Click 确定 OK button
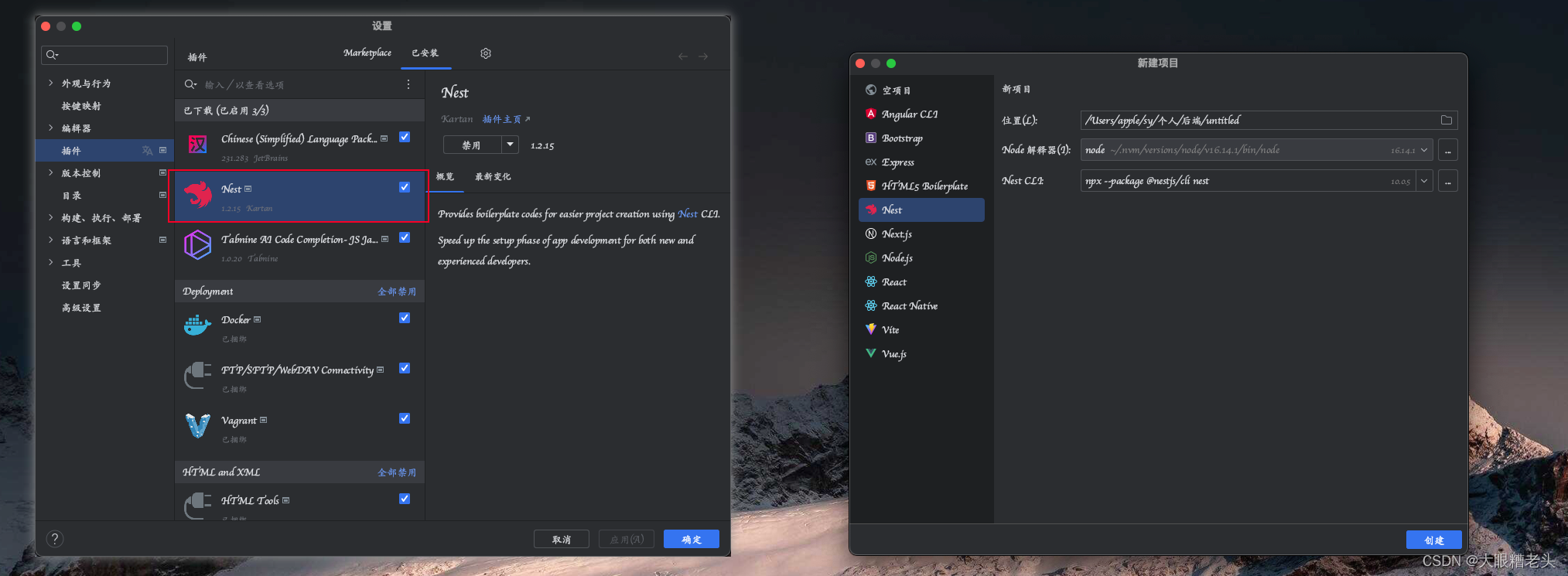Viewport: 1568px width, 576px height. pyautogui.click(x=692, y=539)
